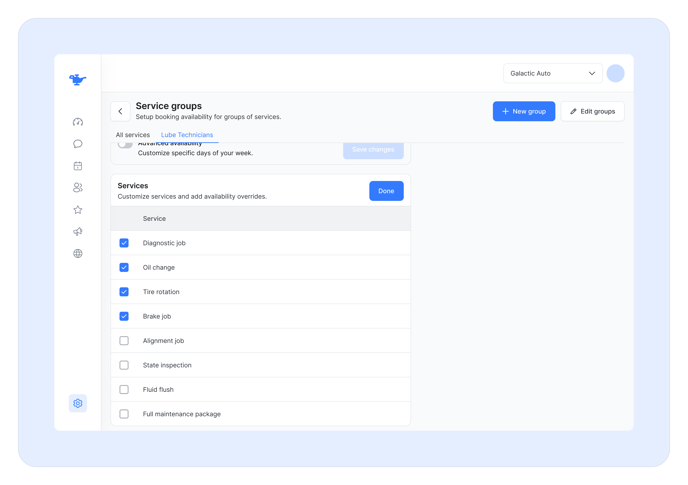Open the globe website icon
This screenshot has width=688, height=485.
78,254
